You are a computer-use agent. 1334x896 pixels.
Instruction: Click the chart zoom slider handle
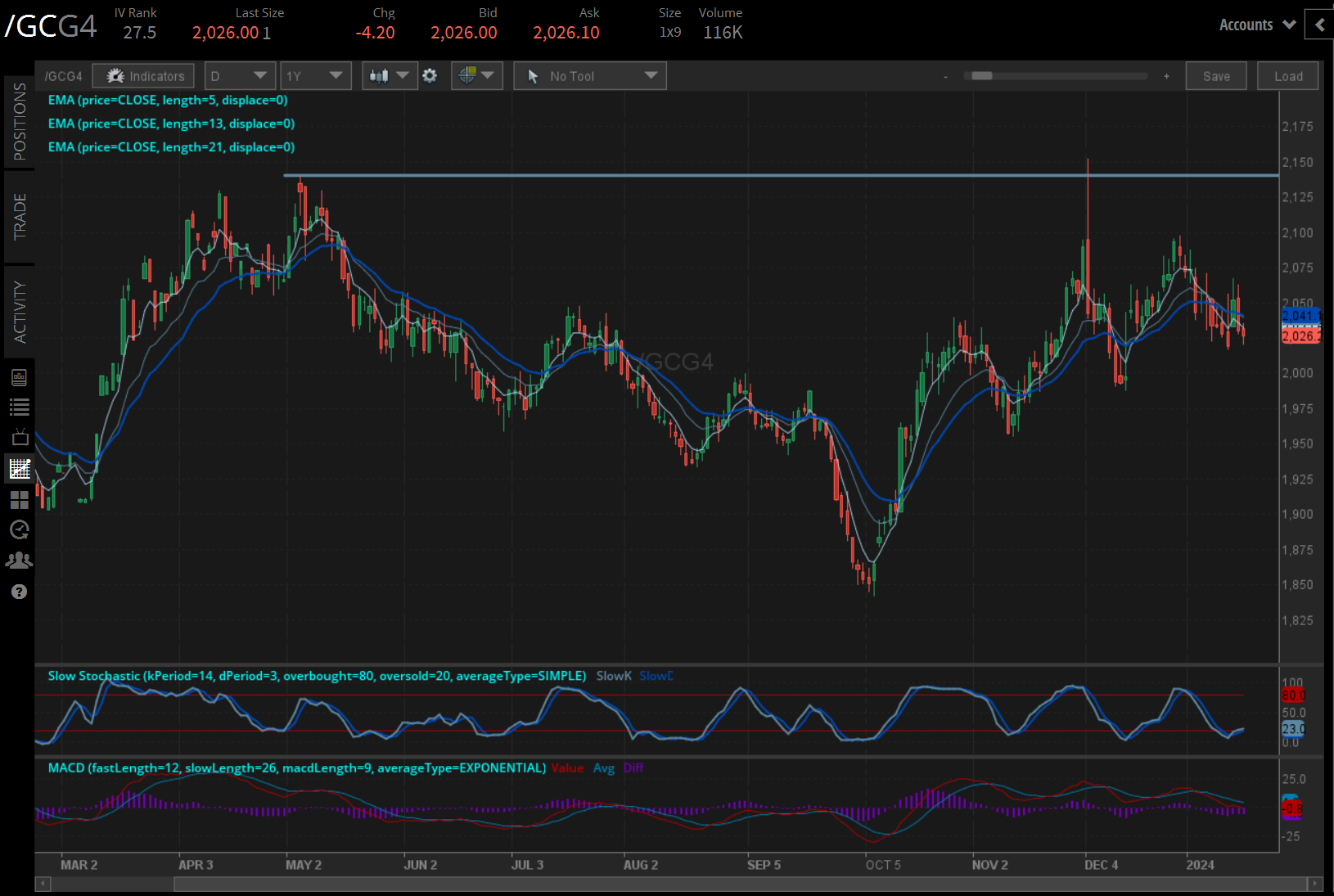click(x=981, y=76)
